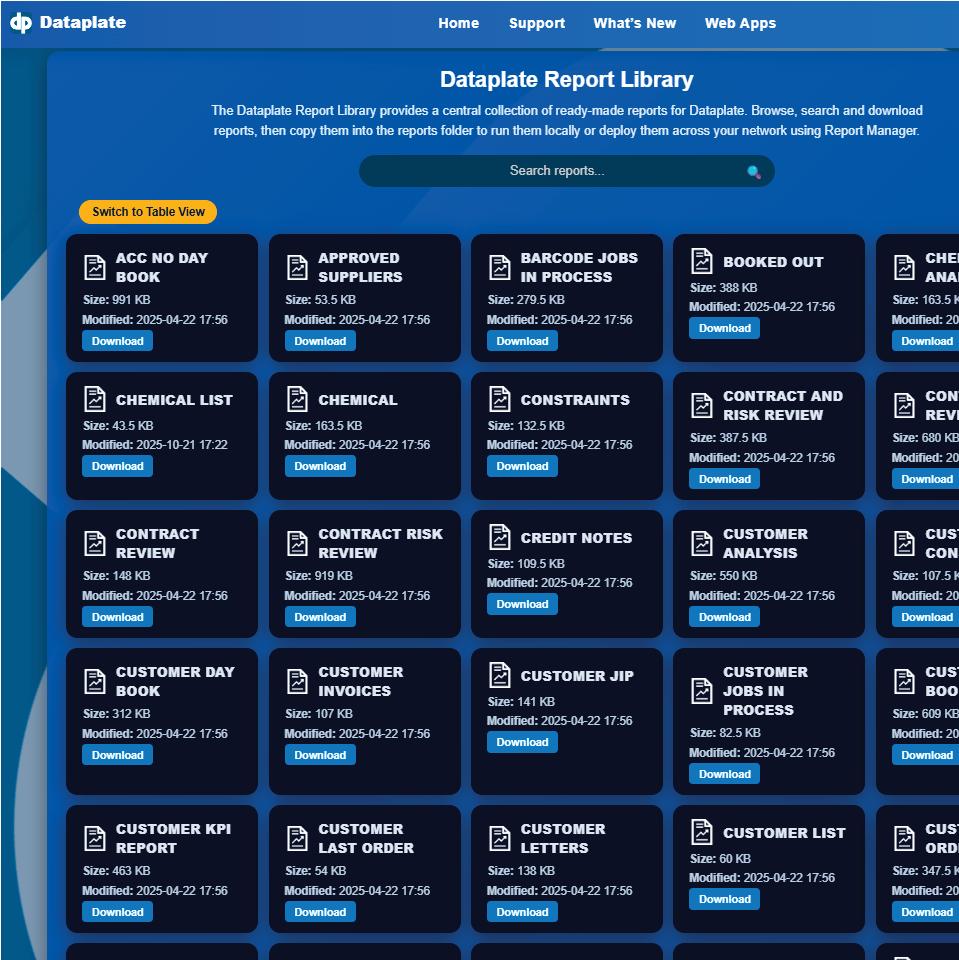This screenshot has height=960, width=959.
Task: Download the APPROVED SUPPLIERS report
Action: [320, 341]
